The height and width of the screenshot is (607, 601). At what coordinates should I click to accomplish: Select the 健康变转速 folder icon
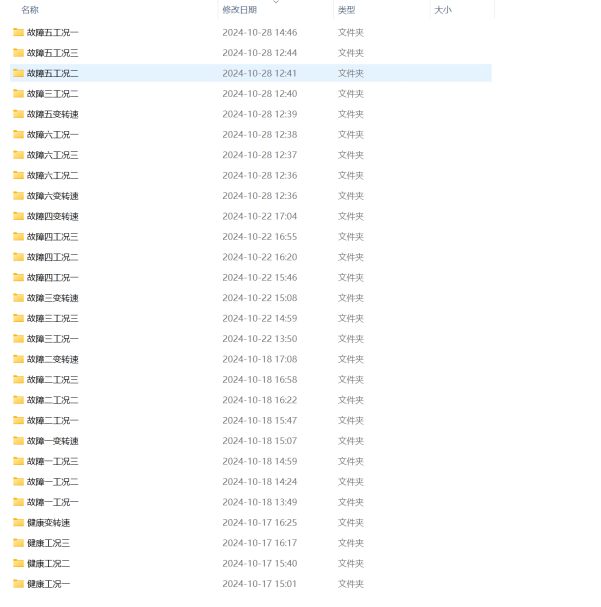[18, 522]
